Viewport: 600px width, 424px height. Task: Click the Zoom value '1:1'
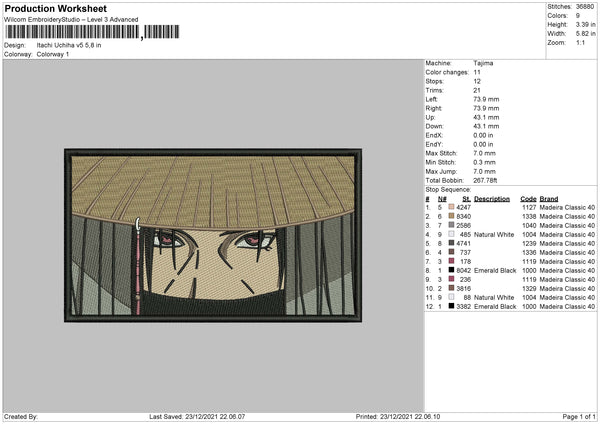pos(580,42)
